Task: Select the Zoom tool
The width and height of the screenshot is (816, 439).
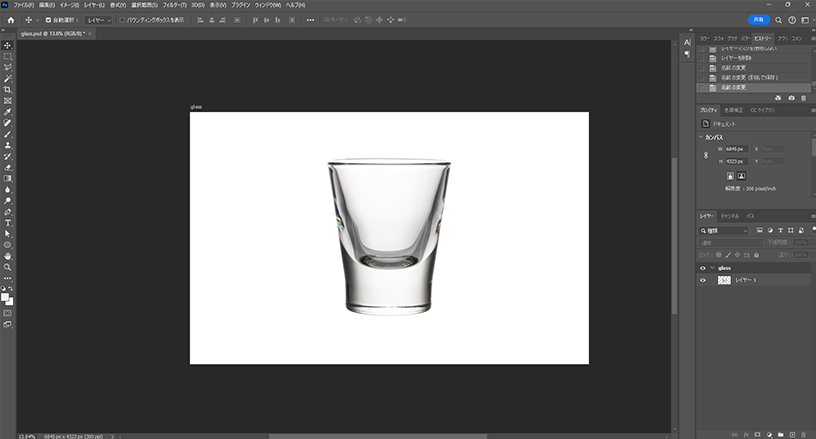Action: pos(8,267)
